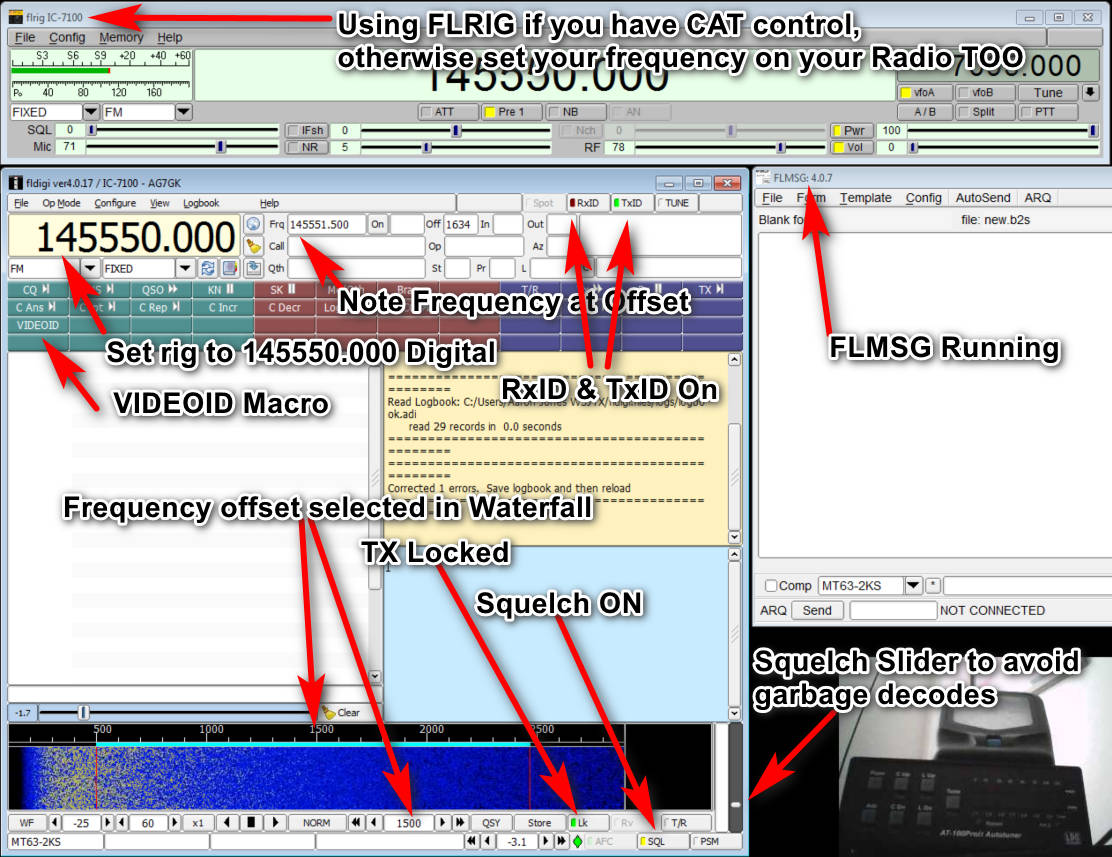Click the QSO macro button
The width and height of the screenshot is (1112, 857).
tap(160, 289)
